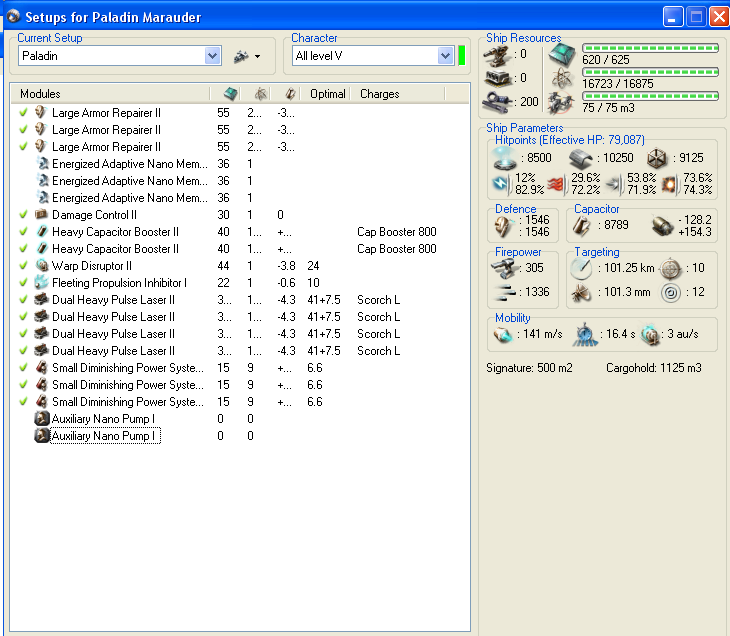Screen dimensions: 730x636
Task: Click the armor hitpoints icon showing 10250
Action: pyautogui.click(x=581, y=157)
